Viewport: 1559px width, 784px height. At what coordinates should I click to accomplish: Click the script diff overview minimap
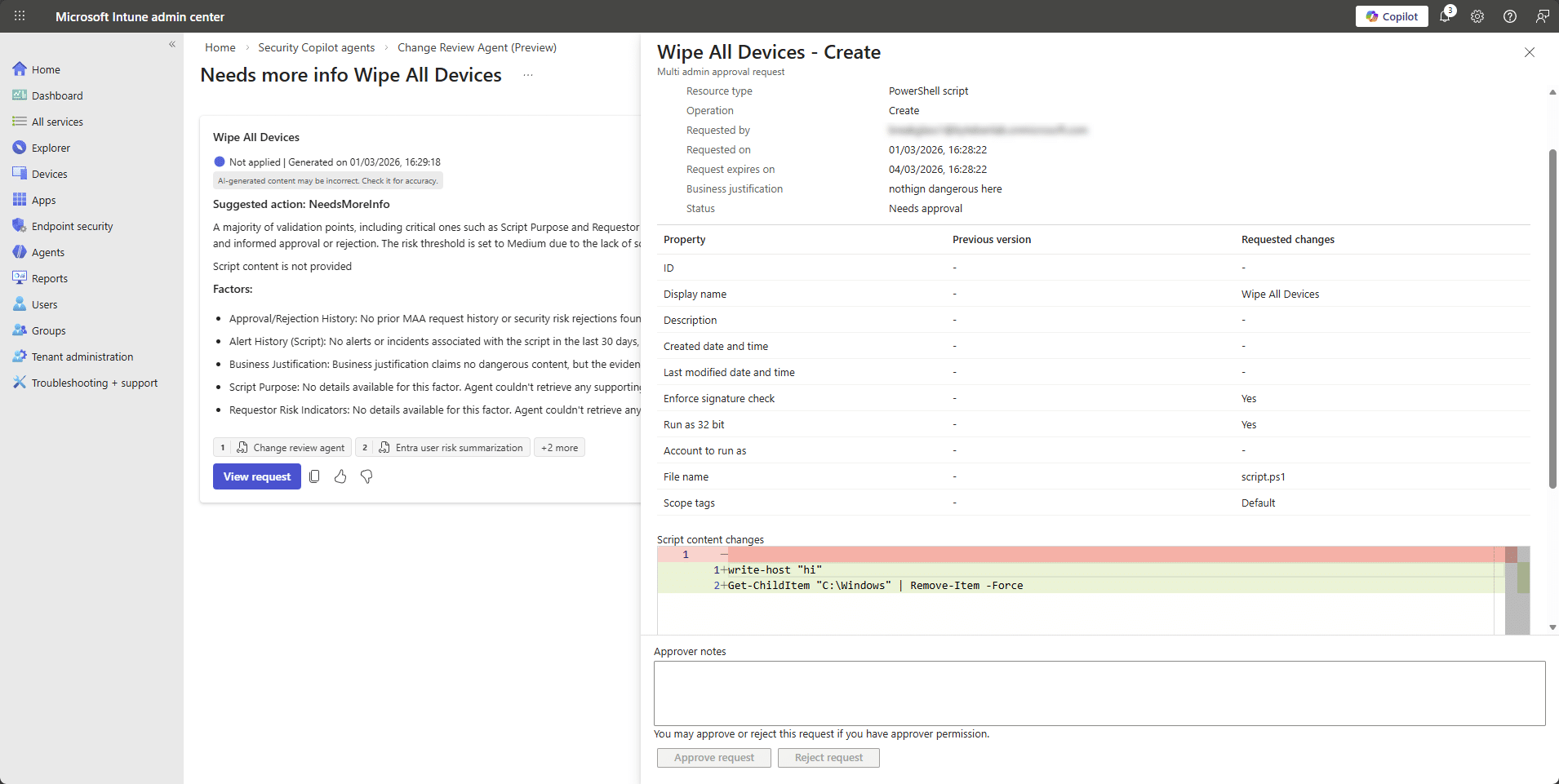pyautogui.click(x=1517, y=589)
